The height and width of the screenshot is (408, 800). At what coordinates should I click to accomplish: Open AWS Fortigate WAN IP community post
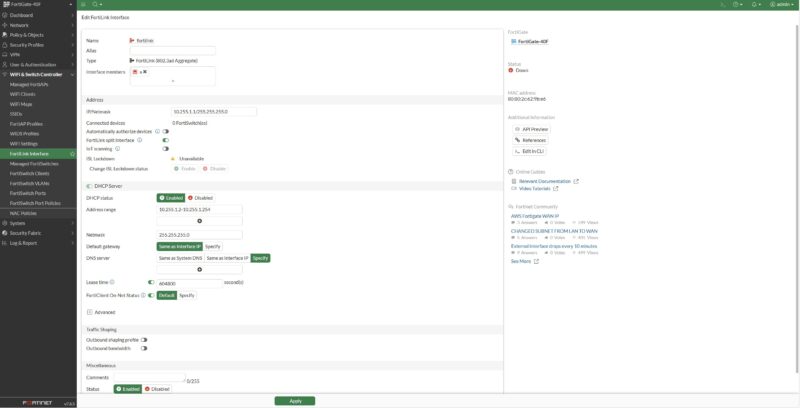535,216
